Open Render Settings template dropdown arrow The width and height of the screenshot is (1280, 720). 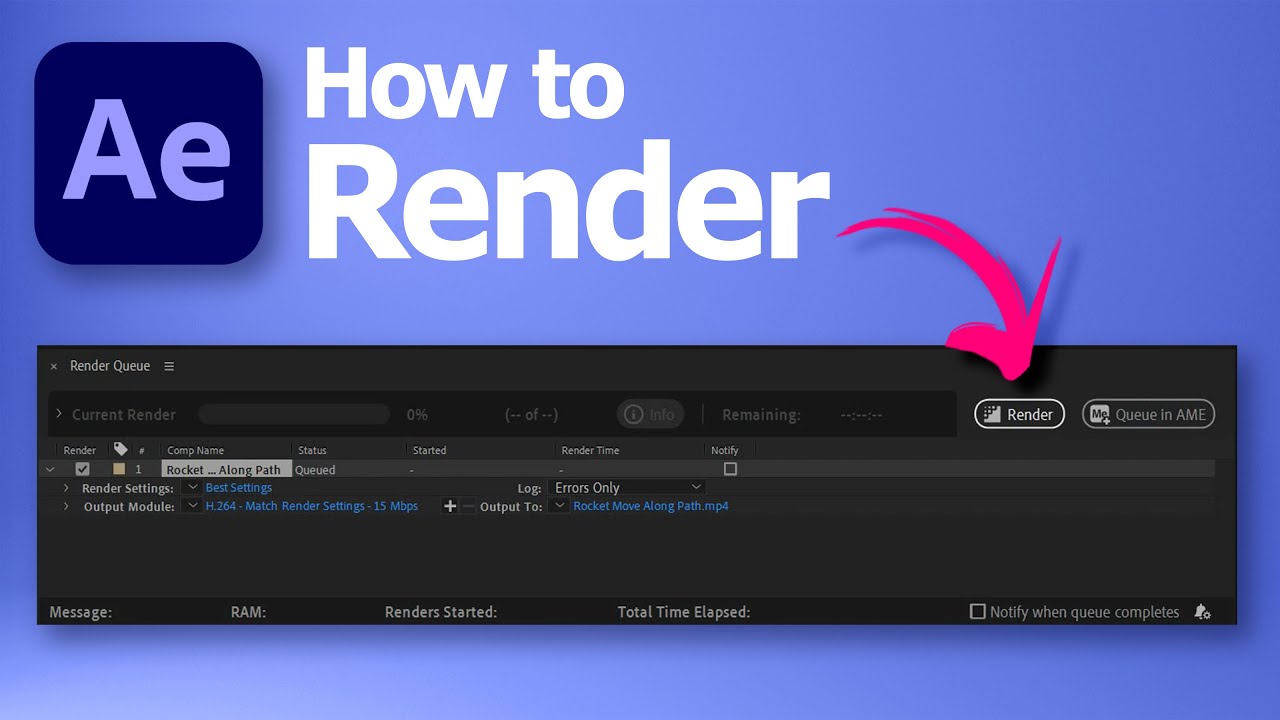(x=192, y=488)
